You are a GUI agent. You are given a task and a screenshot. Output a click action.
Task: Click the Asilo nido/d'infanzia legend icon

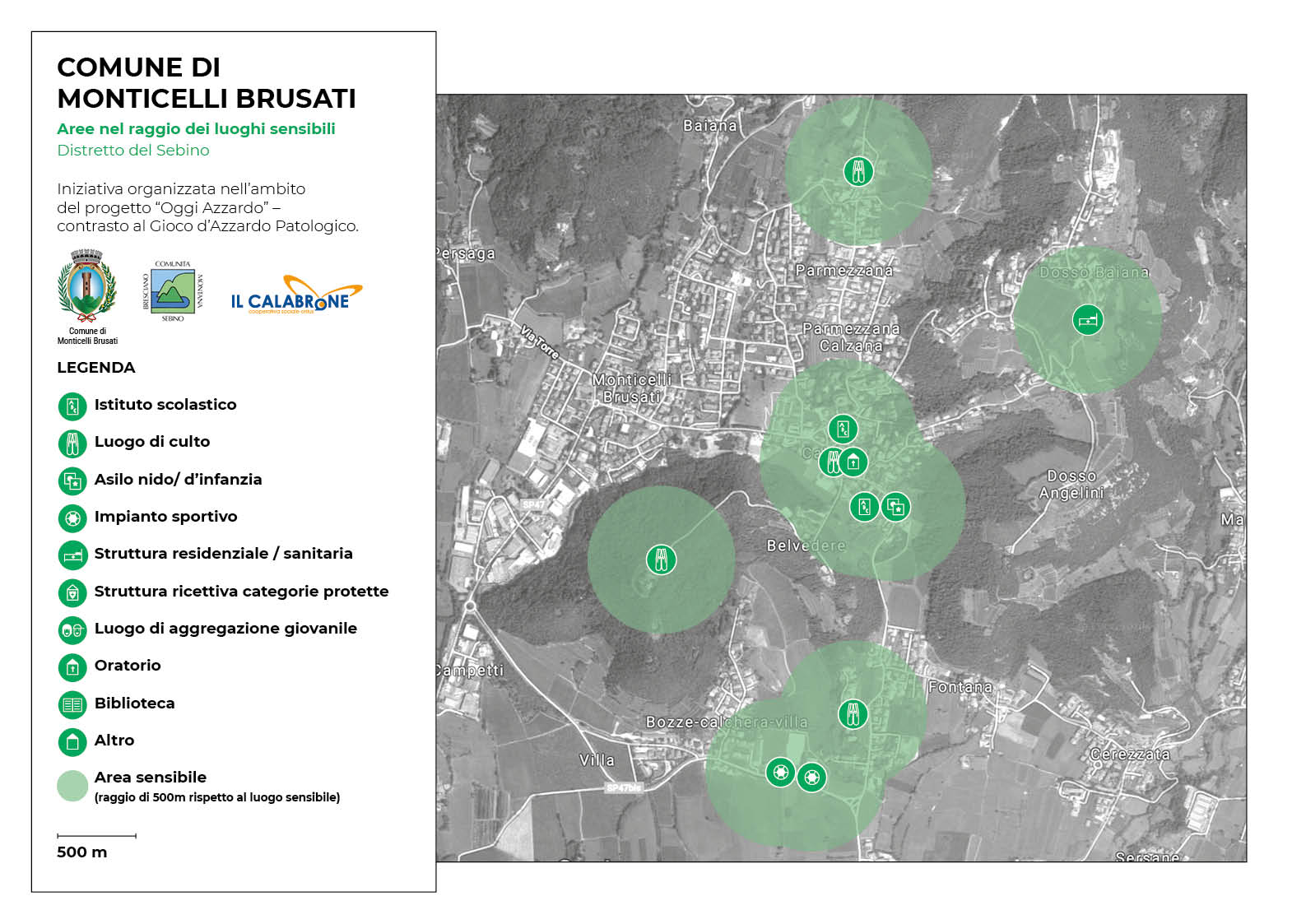click(72, 481)
